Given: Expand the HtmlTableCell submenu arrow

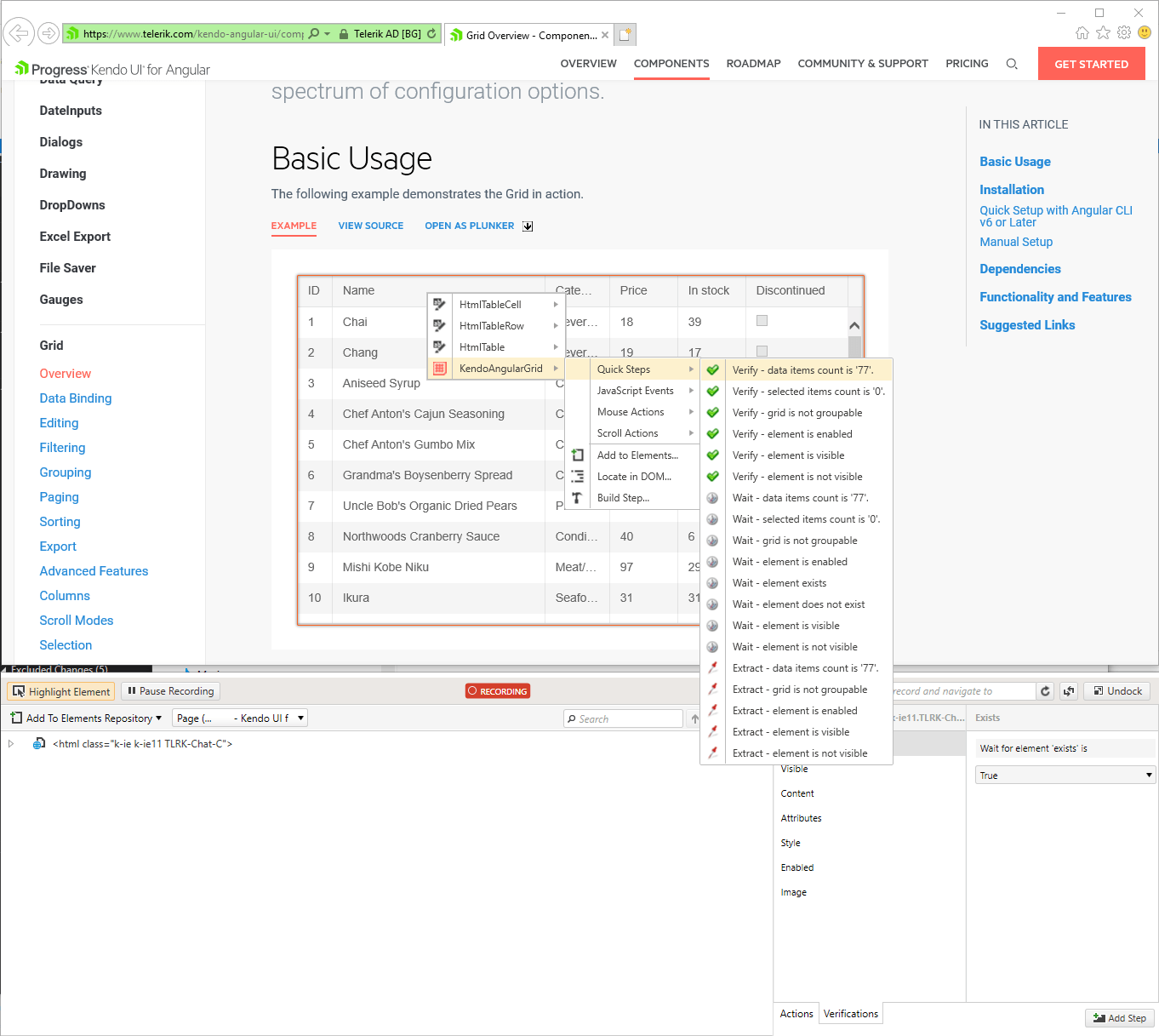Looking at the screenshot, I should point(556,304).
